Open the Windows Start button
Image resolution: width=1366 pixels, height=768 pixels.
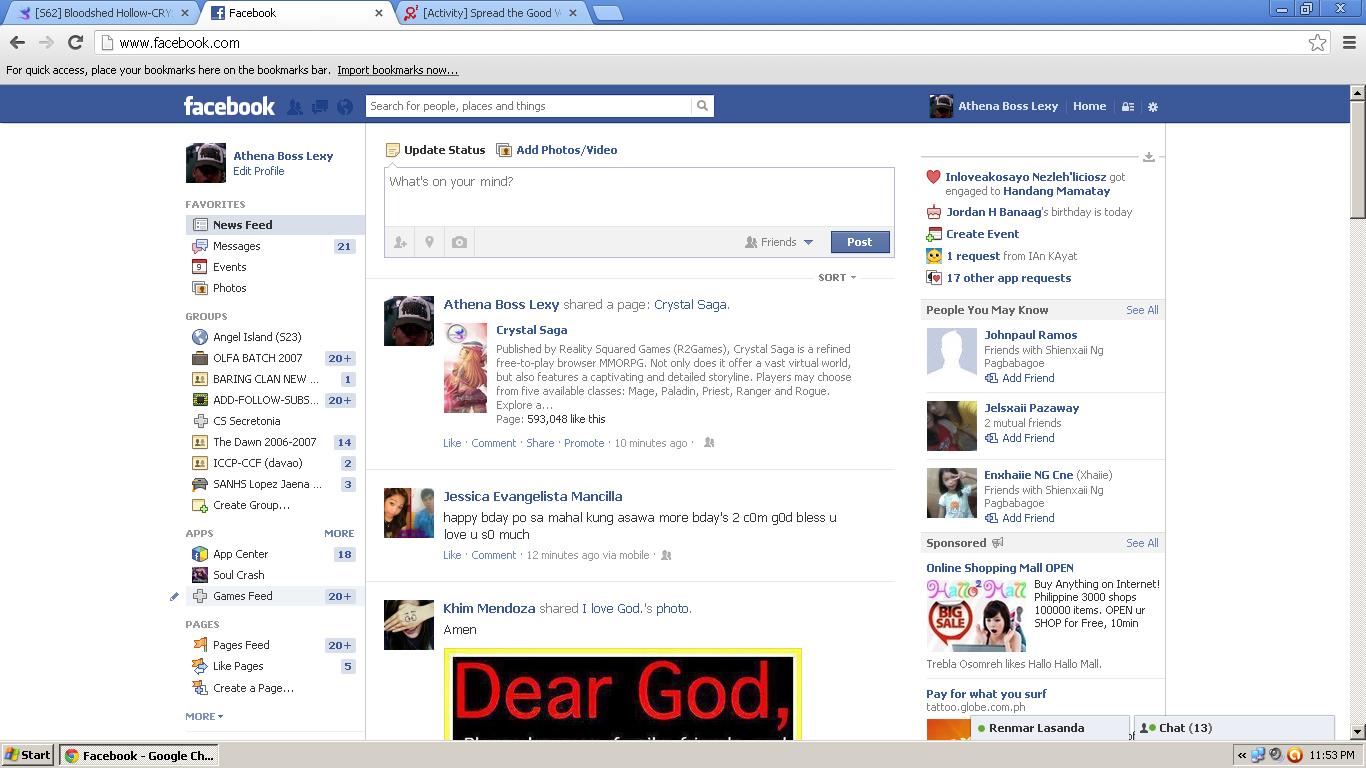pyautogui.click(x=27, y=755)
